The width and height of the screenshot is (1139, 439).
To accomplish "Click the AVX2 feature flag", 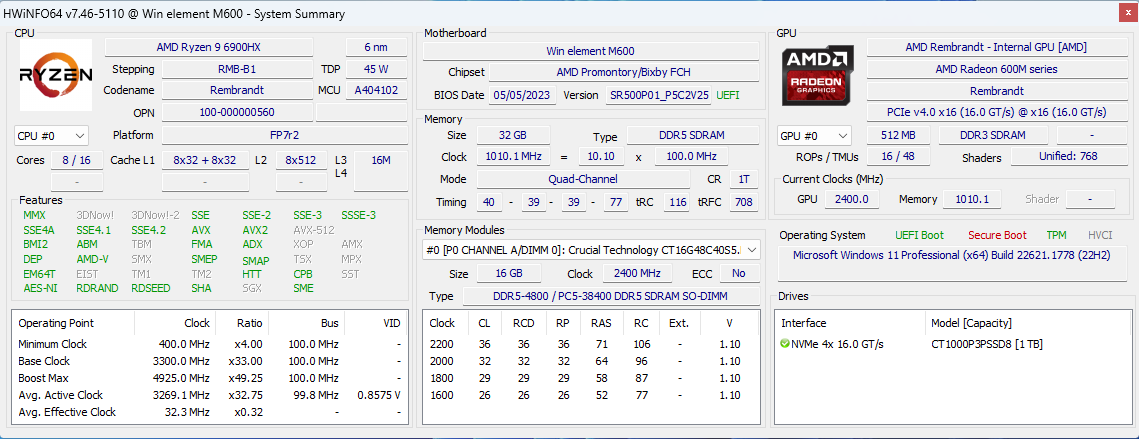I will (x=254, y=230).
